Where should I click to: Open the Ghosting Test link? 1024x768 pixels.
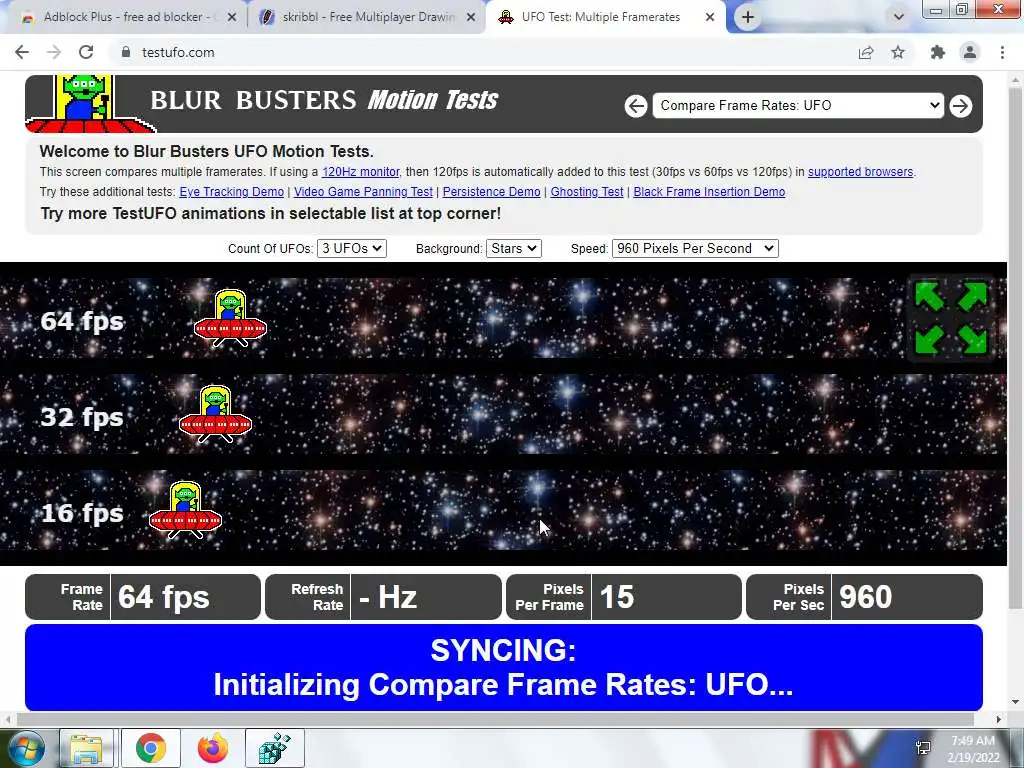[x=586, y=191]
